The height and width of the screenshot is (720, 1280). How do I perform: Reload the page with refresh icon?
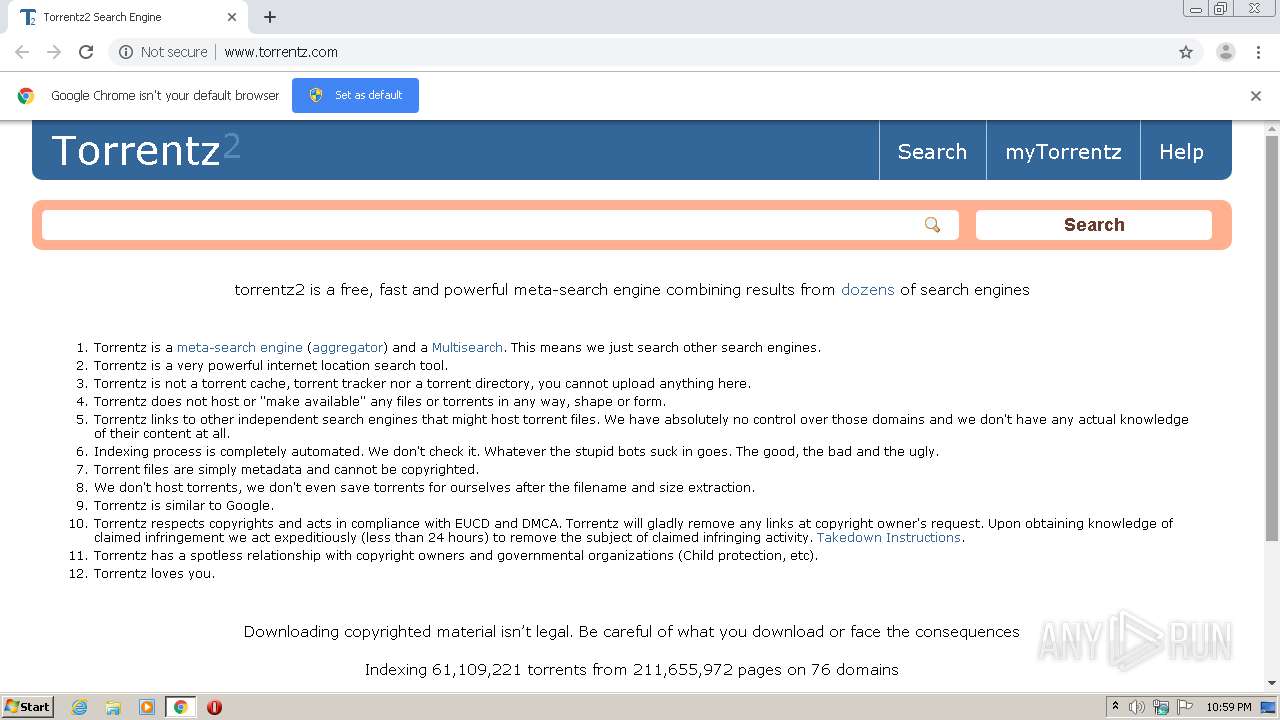tap(86, 52)
